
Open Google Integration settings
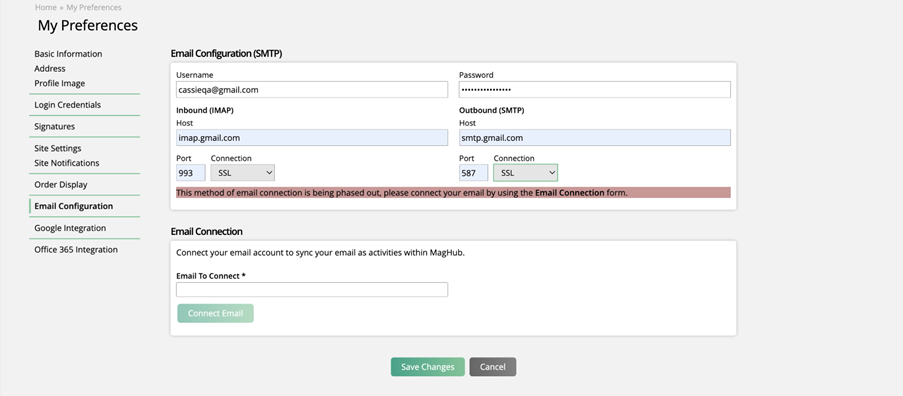tap(70, 228)
